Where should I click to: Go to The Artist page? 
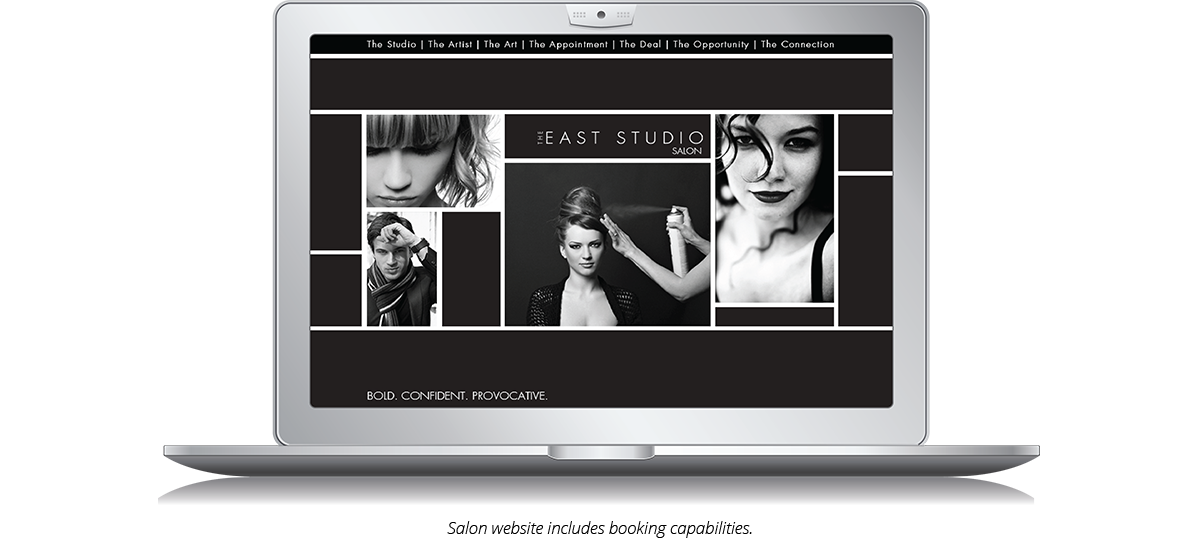[x=450, y=45]
